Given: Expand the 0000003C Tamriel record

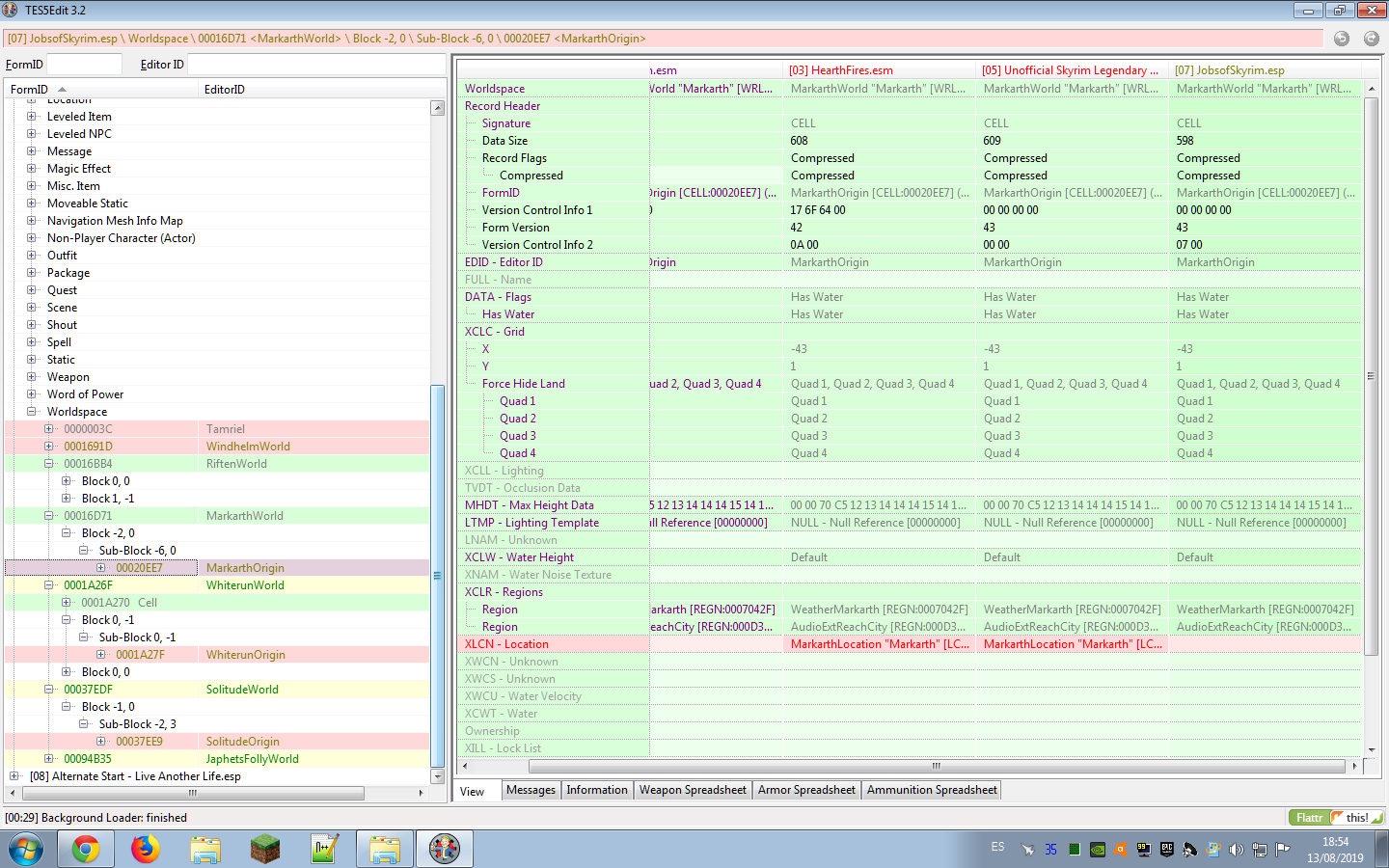Looking at the screenshot, I should (49, 429).
